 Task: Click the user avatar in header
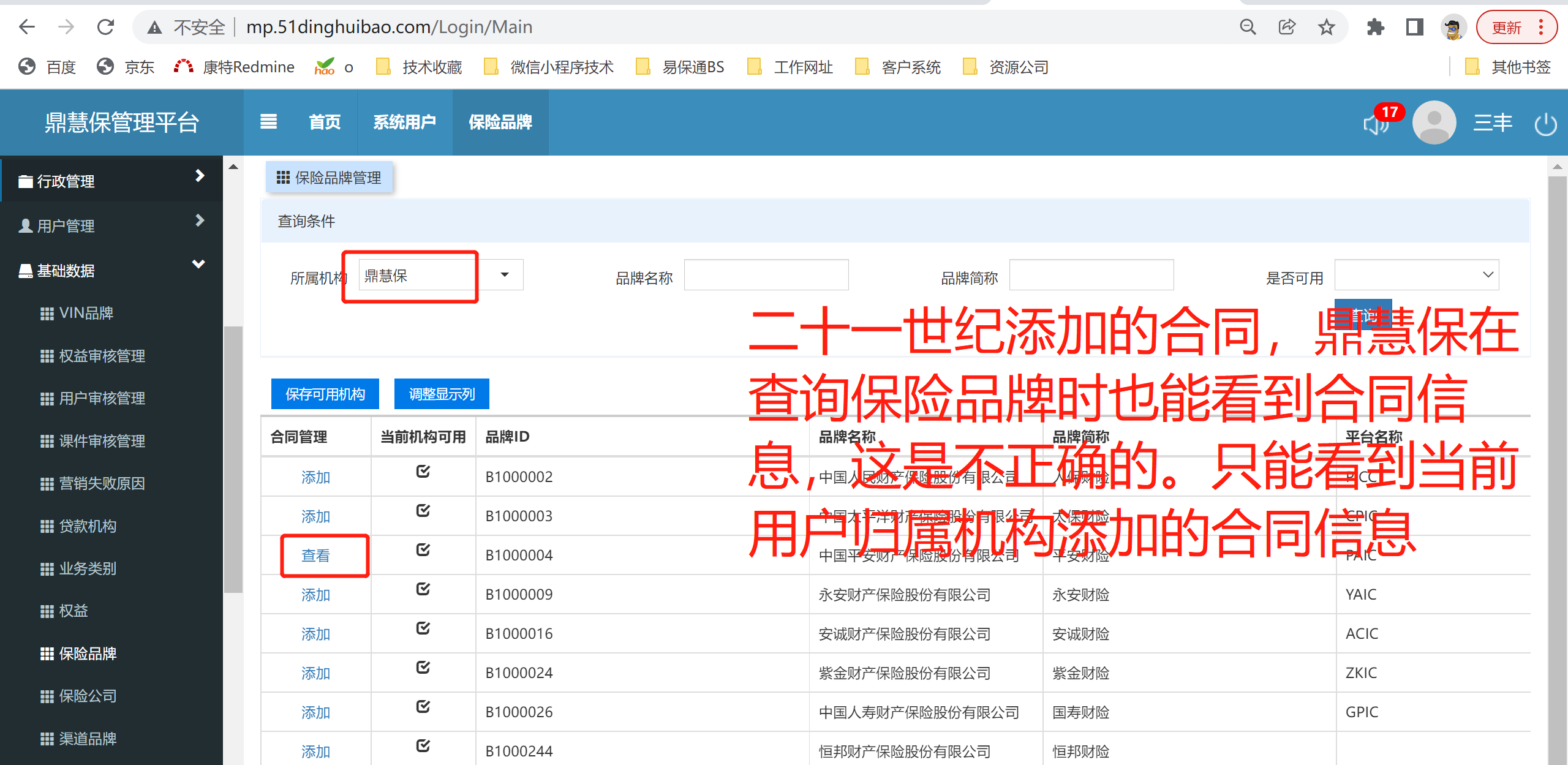pyautogui.click(x=1434, y=122)
